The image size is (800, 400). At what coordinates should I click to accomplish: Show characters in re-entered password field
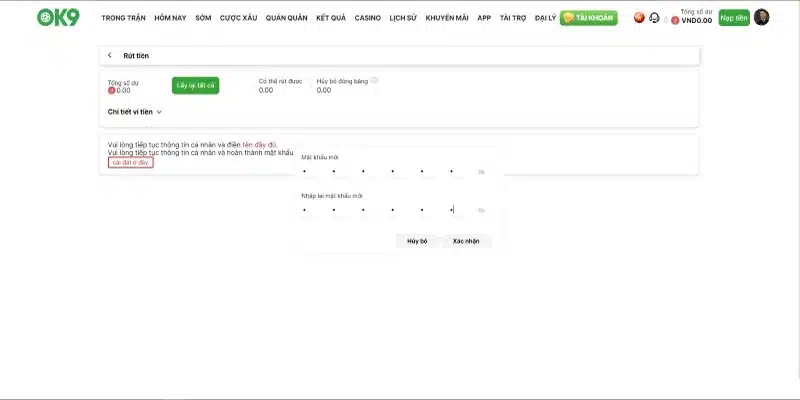(481, 210)
